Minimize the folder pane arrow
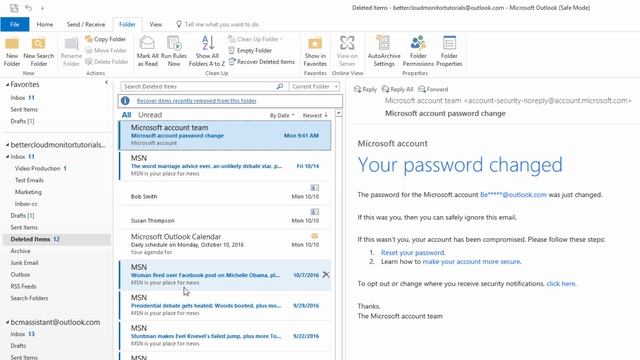This screenshot has width=640, height=360. [x=107, y=83]
